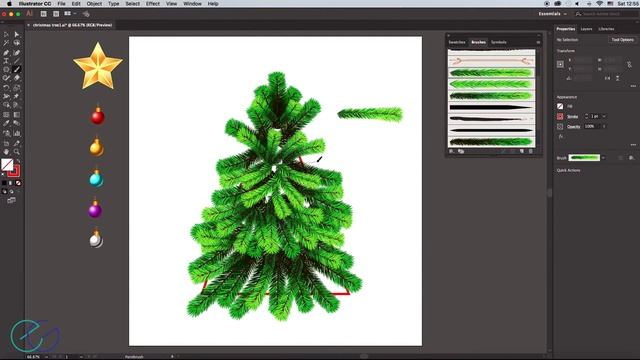This screenshot has height=360, width=640.
Task: Select the first black tapered brush
Action: point(491,108)
